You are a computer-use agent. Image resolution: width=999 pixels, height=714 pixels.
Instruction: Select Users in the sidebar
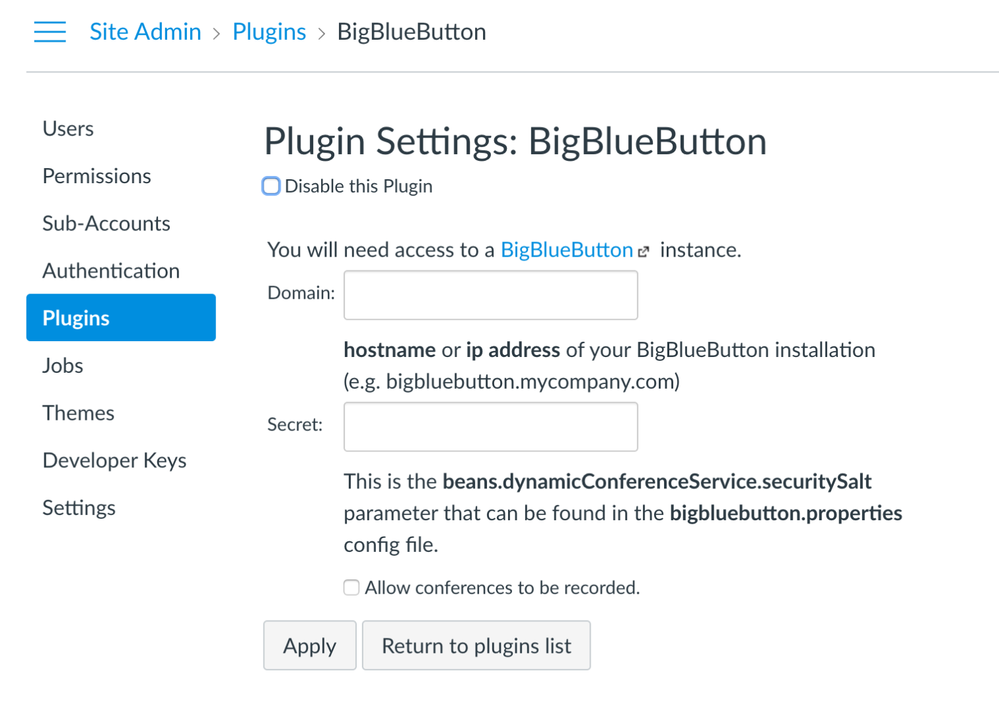[68, 129]
